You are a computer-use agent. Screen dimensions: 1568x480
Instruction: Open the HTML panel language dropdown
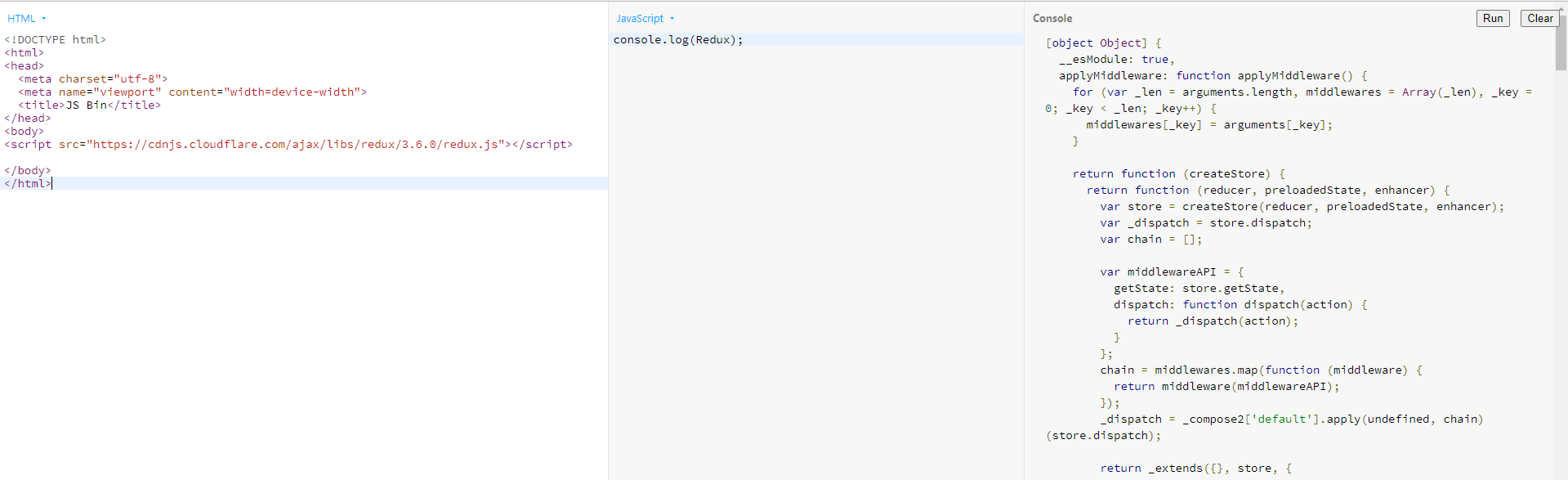pos(26,18)
